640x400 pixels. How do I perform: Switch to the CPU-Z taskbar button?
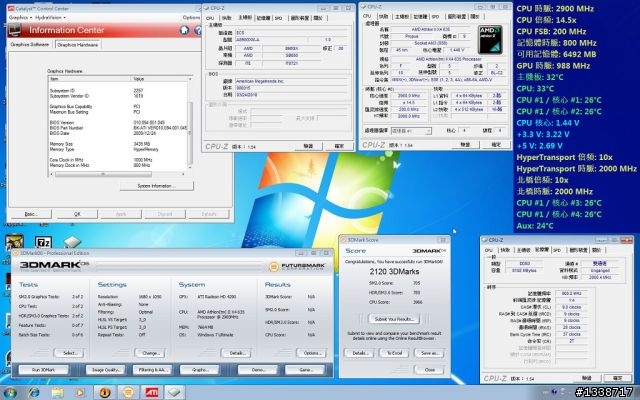pyautogui.click(x=175, y=393)
